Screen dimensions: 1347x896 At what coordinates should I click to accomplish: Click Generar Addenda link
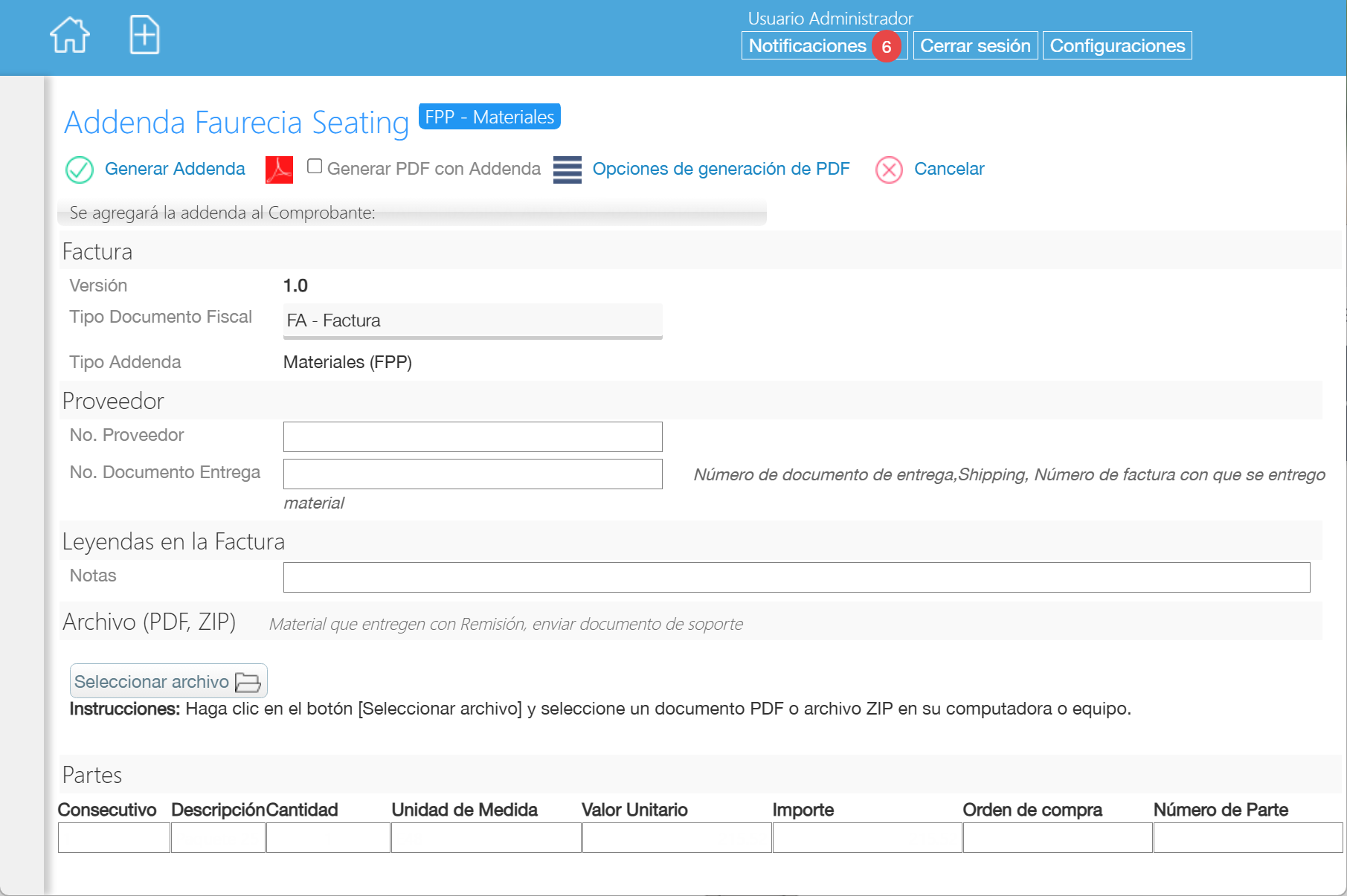[x=175, y=169]
